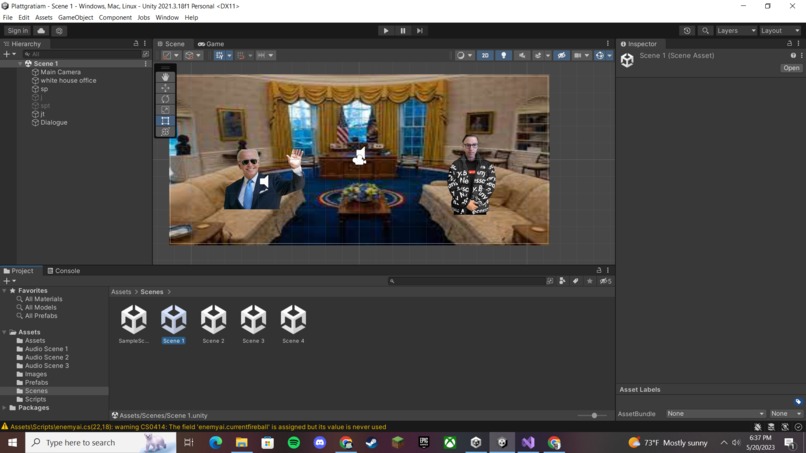Viewport: 806px width, 453px height.
Task: Open the Prefabs folder
Action: 36,383
